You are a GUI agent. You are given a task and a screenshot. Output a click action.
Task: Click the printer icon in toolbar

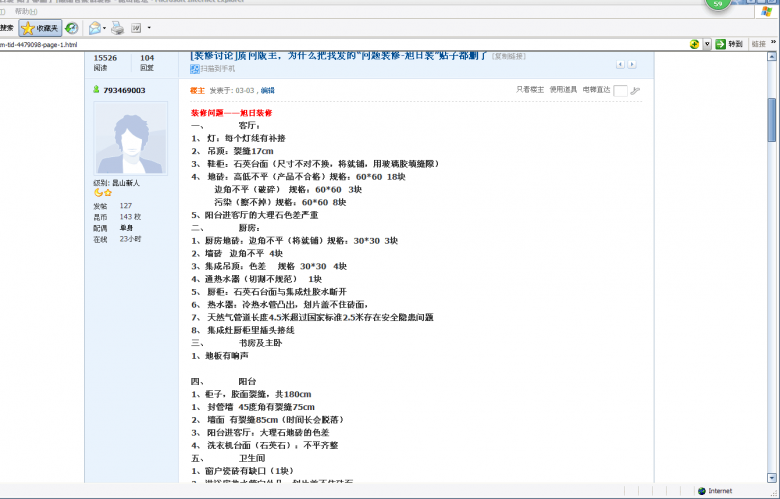pos(117,28)
